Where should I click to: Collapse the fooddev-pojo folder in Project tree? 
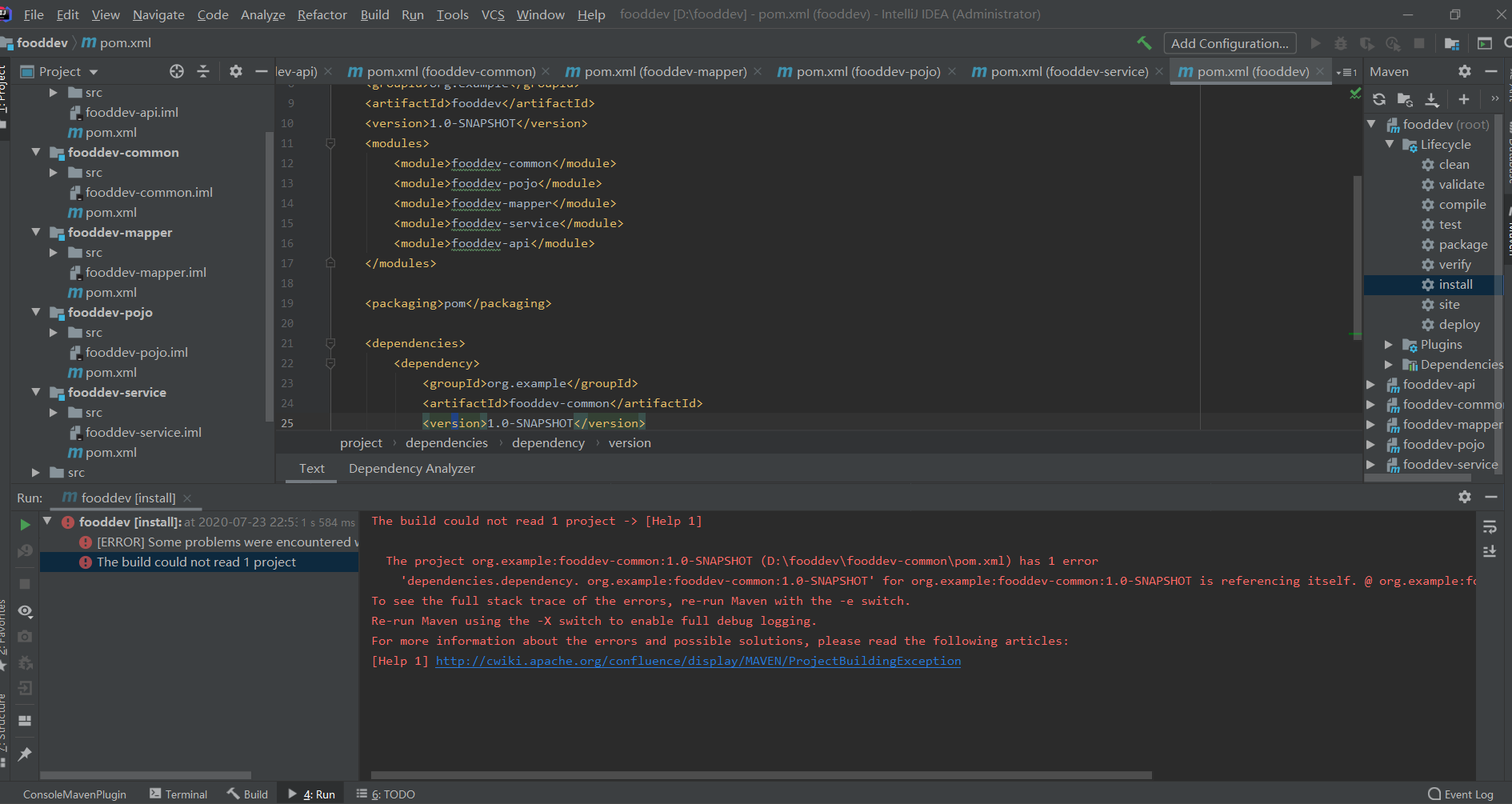(36, 312)
